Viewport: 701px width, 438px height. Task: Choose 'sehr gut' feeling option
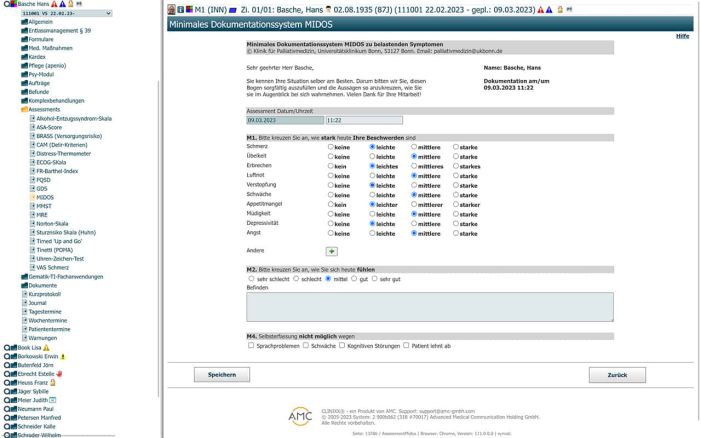[x=372, y=279]
